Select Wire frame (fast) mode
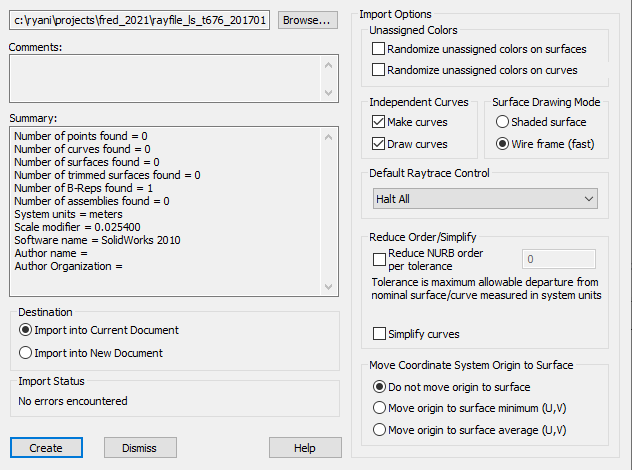 click(x=503, y=144)
